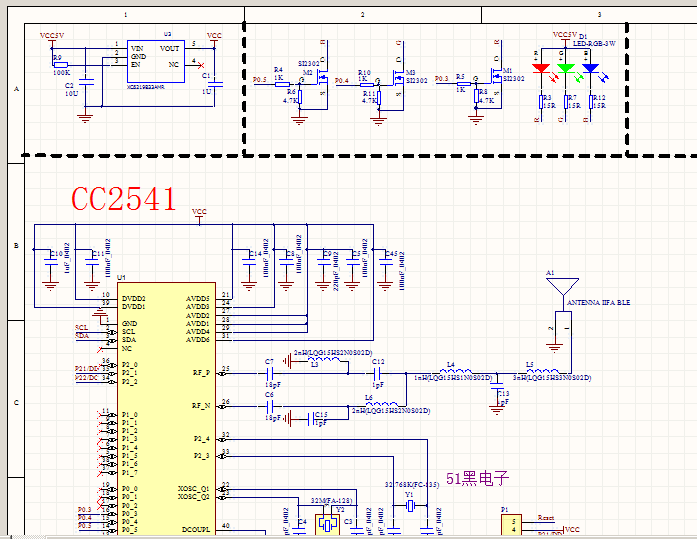Select decoupling capacitor C11 symbol
Image resolution: width=697 pixels, height=539 pixels.
tap(92, 262)
